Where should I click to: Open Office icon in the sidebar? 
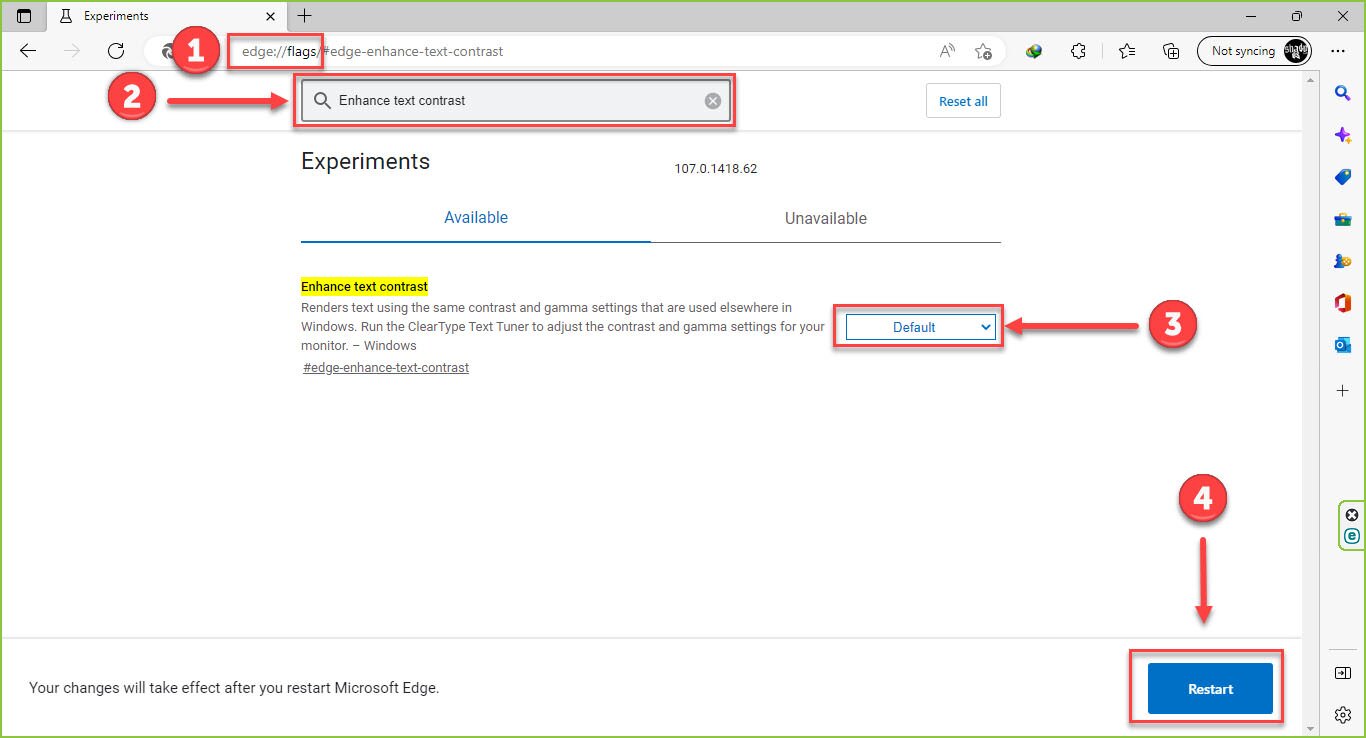click(x=1343, y=303)
